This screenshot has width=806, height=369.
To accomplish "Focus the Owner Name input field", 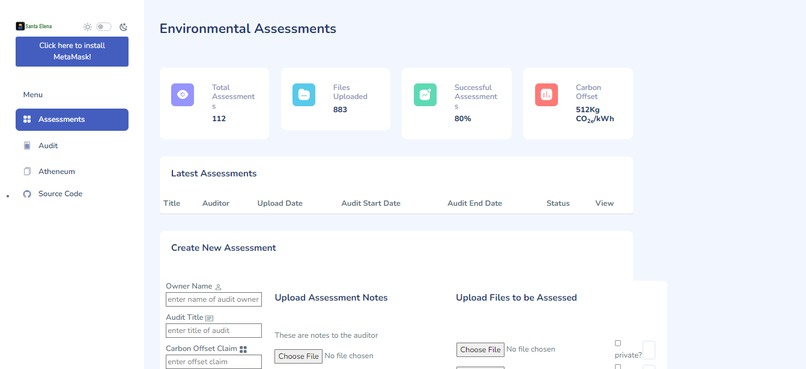I will pyautogui.click(x=213, y=299).
